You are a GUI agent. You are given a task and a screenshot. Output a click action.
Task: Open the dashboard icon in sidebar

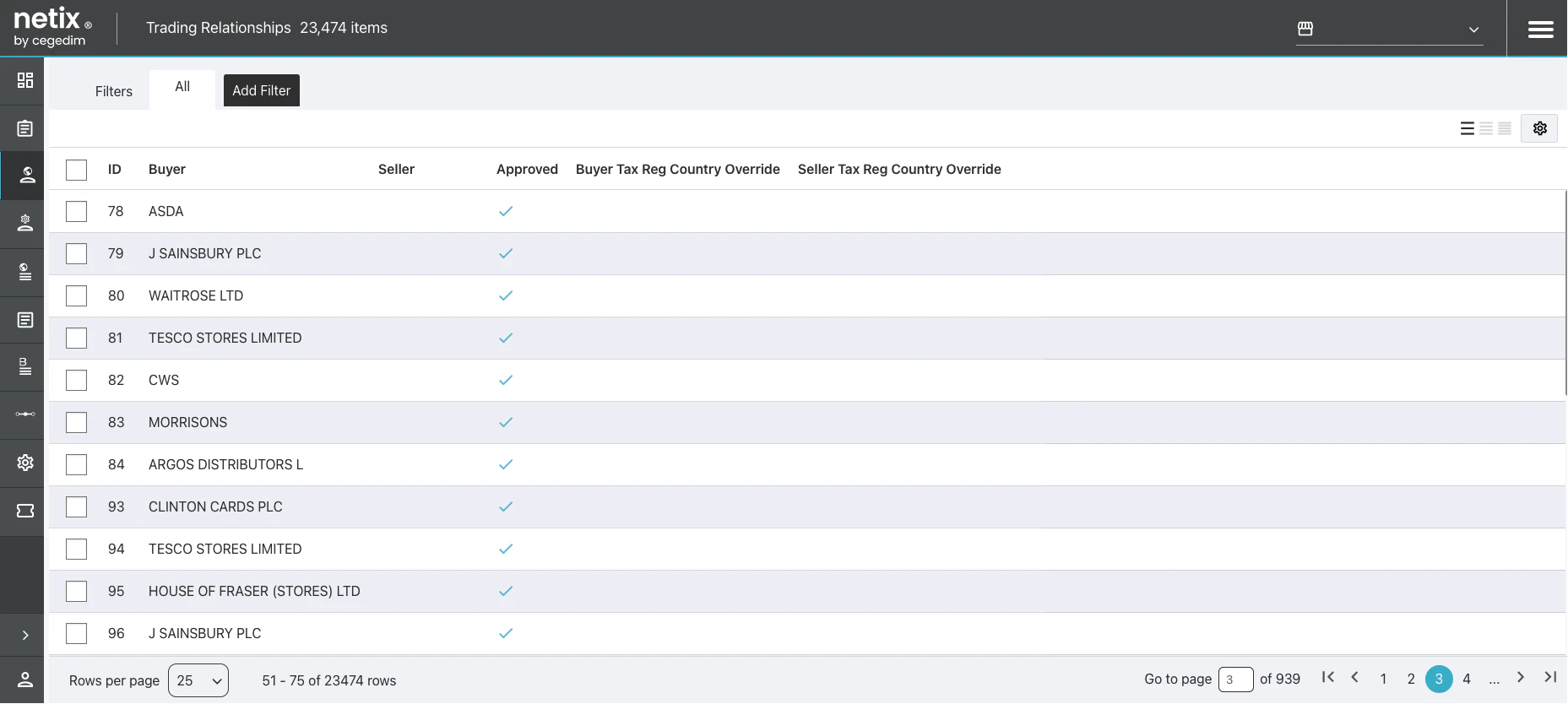(25, 80)
